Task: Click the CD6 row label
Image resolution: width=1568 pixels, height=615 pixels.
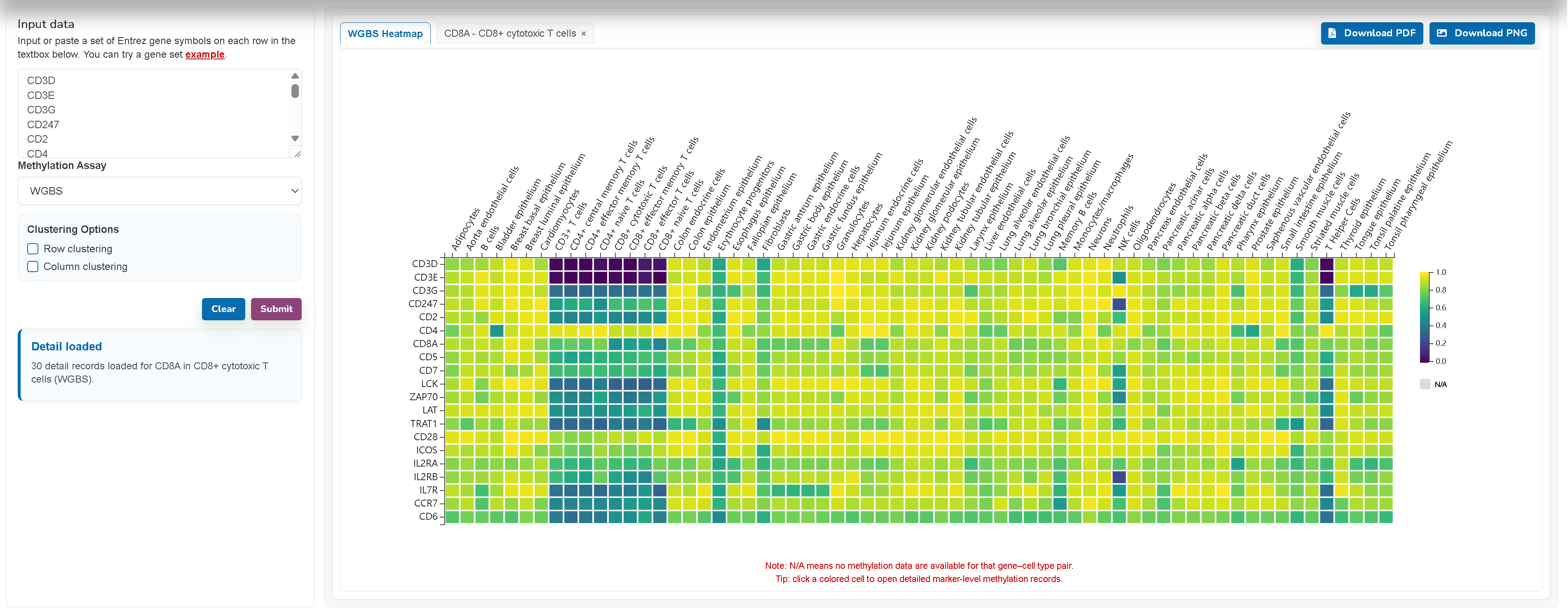Action: pyautogui.click(x=428, y=517)
